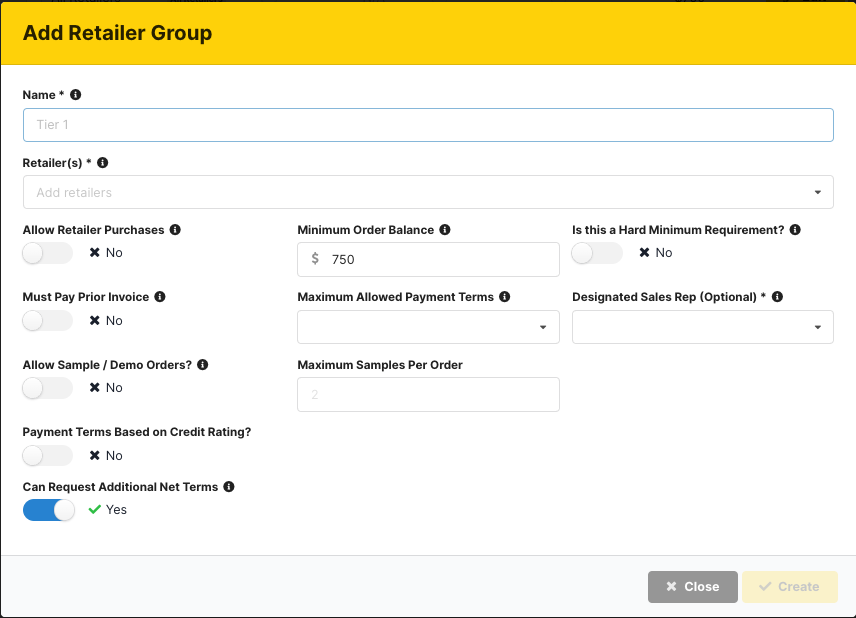Disable Can Request Additional Net Terms toggle

(x=48, y=510)
